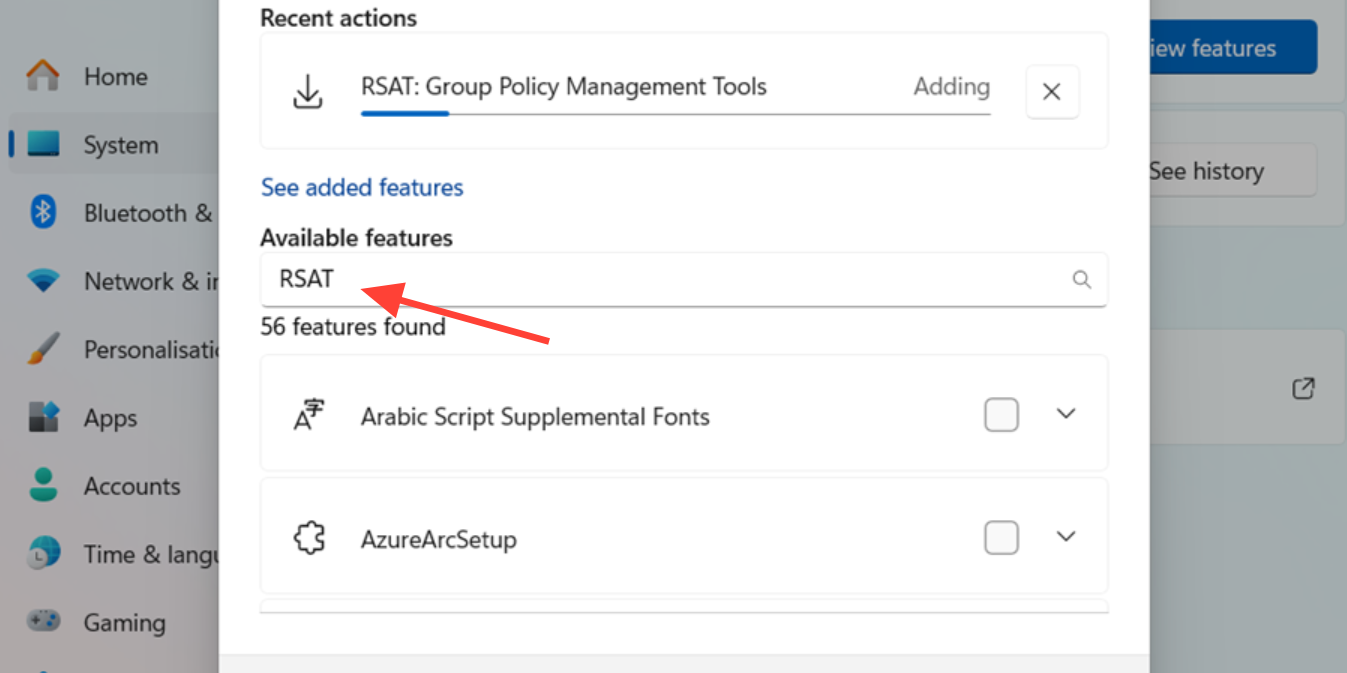This screenshot has width=1347, height=673.
Task: Click the Available features heading
Action: (x=356, y=237)
